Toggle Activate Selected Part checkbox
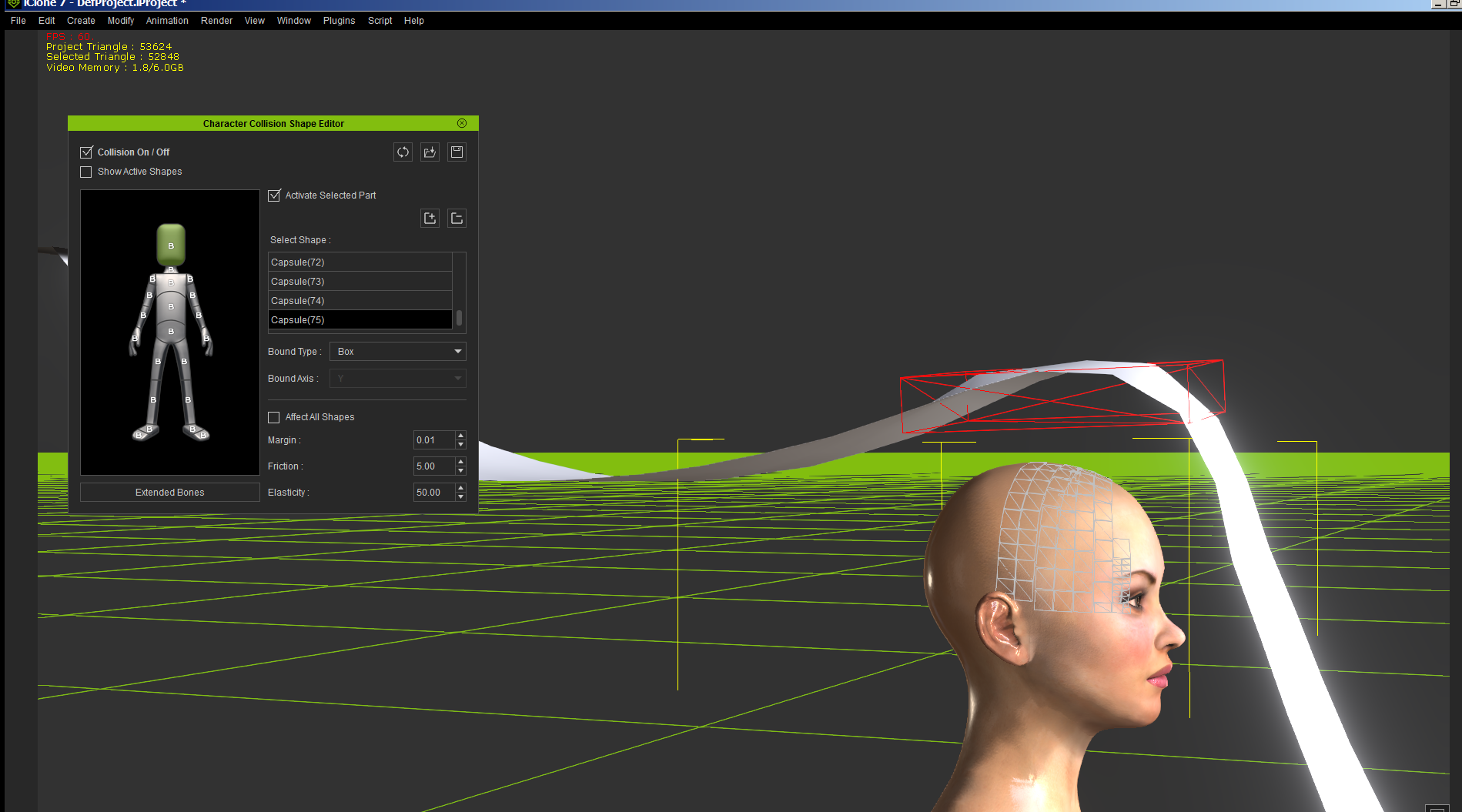This screenshot has height=812, width=1462. click(274, 195)
